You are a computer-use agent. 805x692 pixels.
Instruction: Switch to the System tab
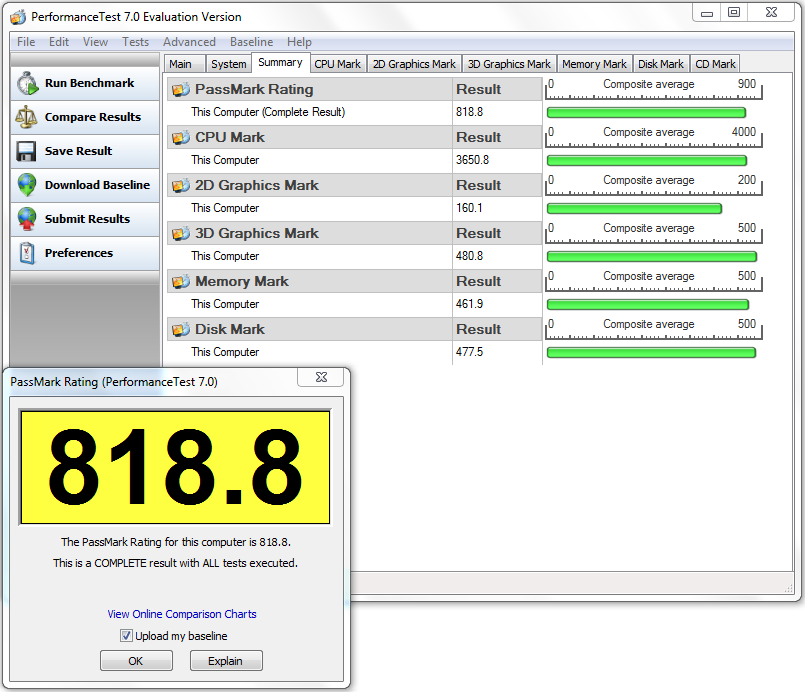[x=229, y=64]
